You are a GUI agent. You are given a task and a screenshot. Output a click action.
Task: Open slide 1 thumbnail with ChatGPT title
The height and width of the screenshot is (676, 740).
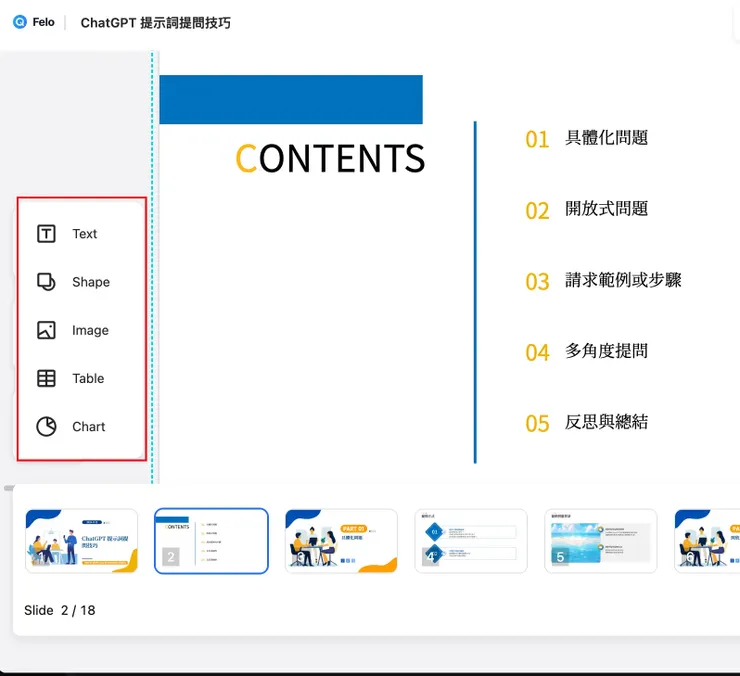(82, 541)
